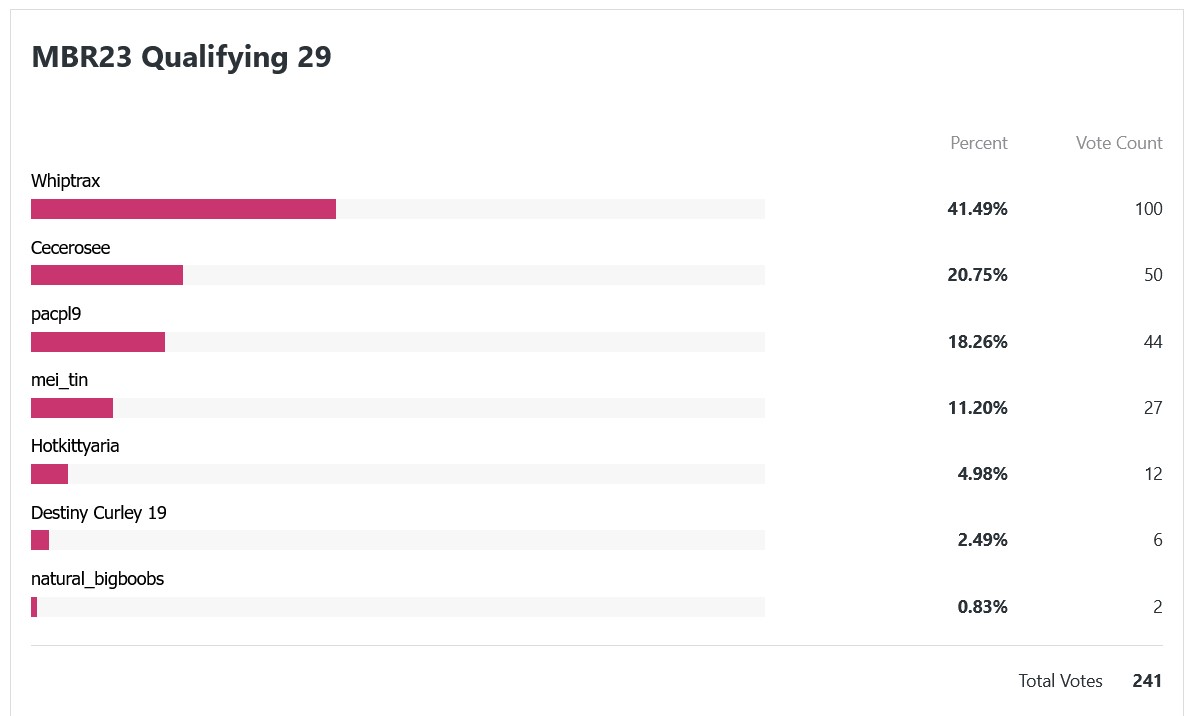Click the Percent column header

pos(978,143)
